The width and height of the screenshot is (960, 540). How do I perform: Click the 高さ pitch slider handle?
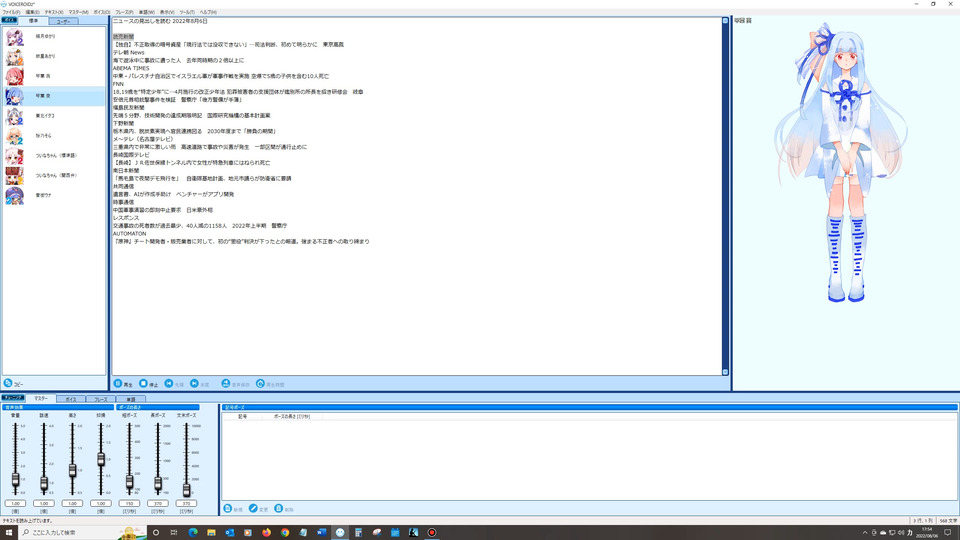(x=72, y=470)
